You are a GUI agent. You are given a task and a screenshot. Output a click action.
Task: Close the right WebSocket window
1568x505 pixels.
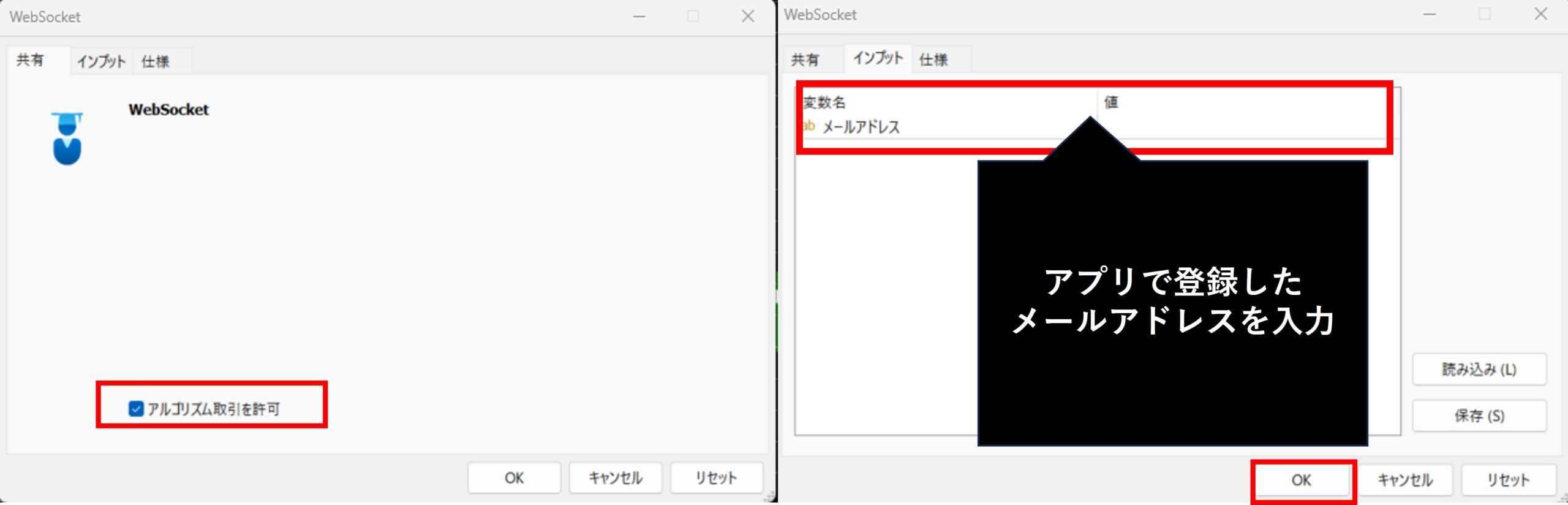tap(1540, 14)
